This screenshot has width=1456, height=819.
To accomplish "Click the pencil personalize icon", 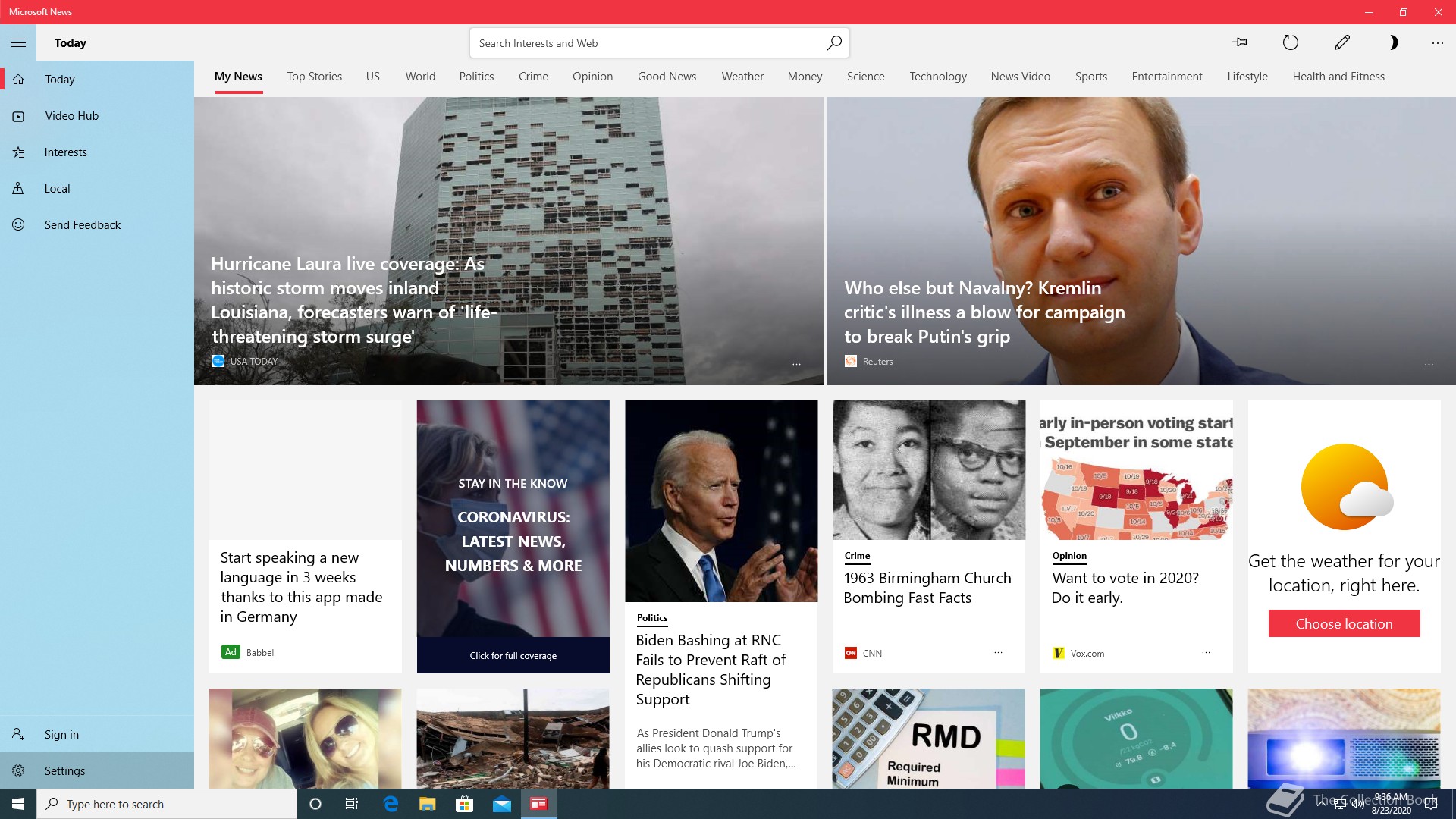I will (x=1342, y=42).
